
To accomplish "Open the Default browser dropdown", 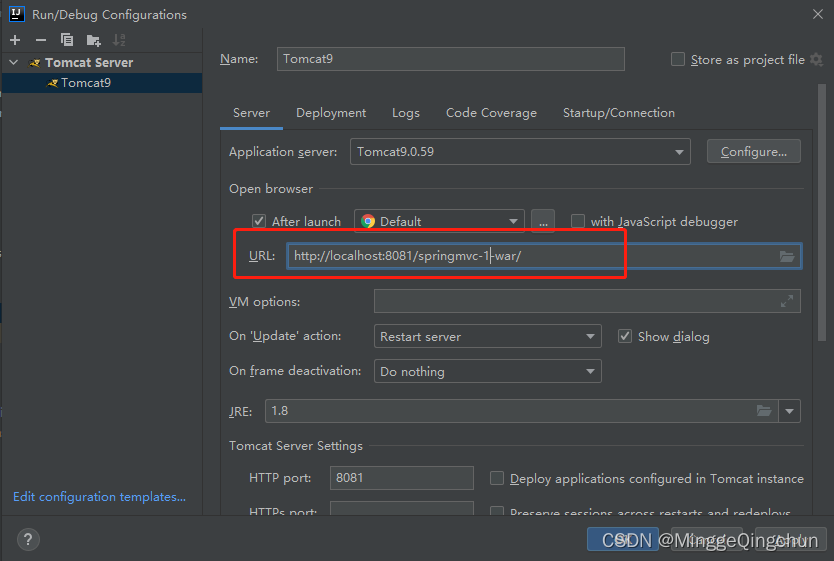I will pyautogui.click(x=439, y=221).
